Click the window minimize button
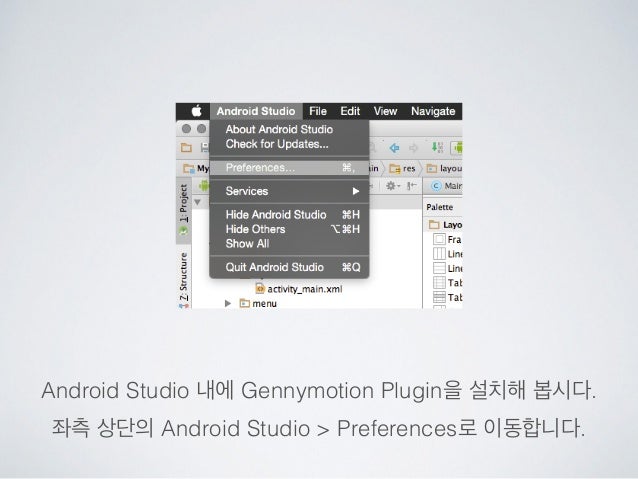Image resolution: width=638 pixels, height=479 pixels. (x=202, y=129)
